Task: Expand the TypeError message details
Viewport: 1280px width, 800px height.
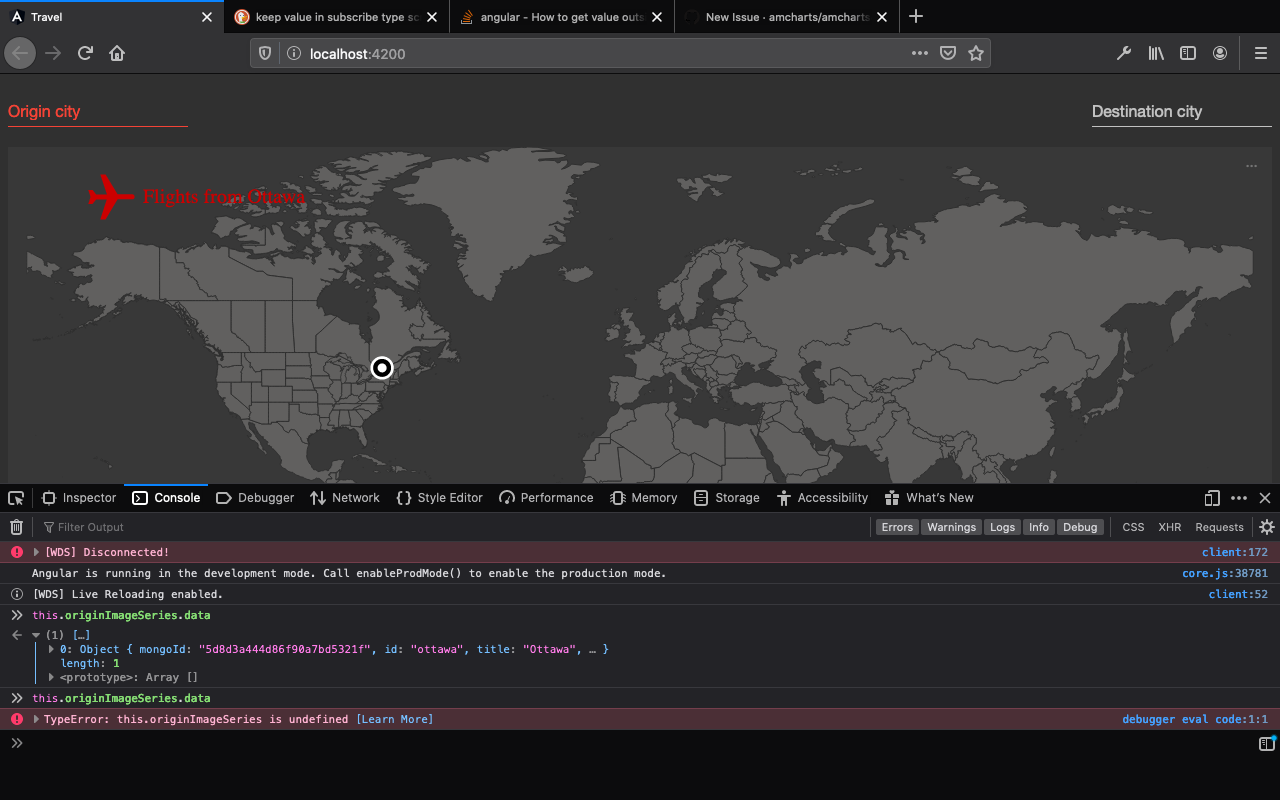Action: 37,719
